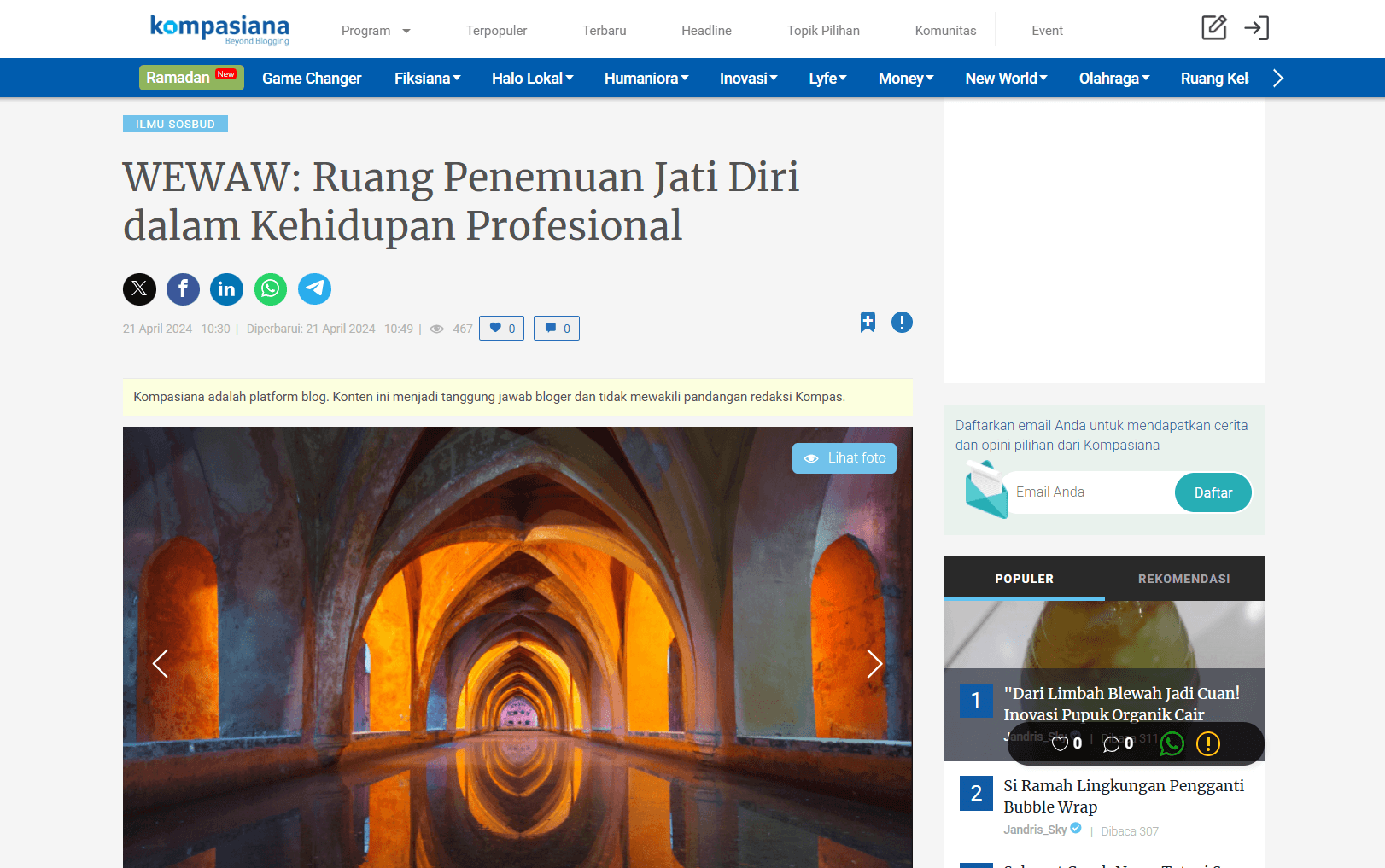1385x868 pixels.
Task: Share article on LinkedIn
Action: [x=226, y=289]
